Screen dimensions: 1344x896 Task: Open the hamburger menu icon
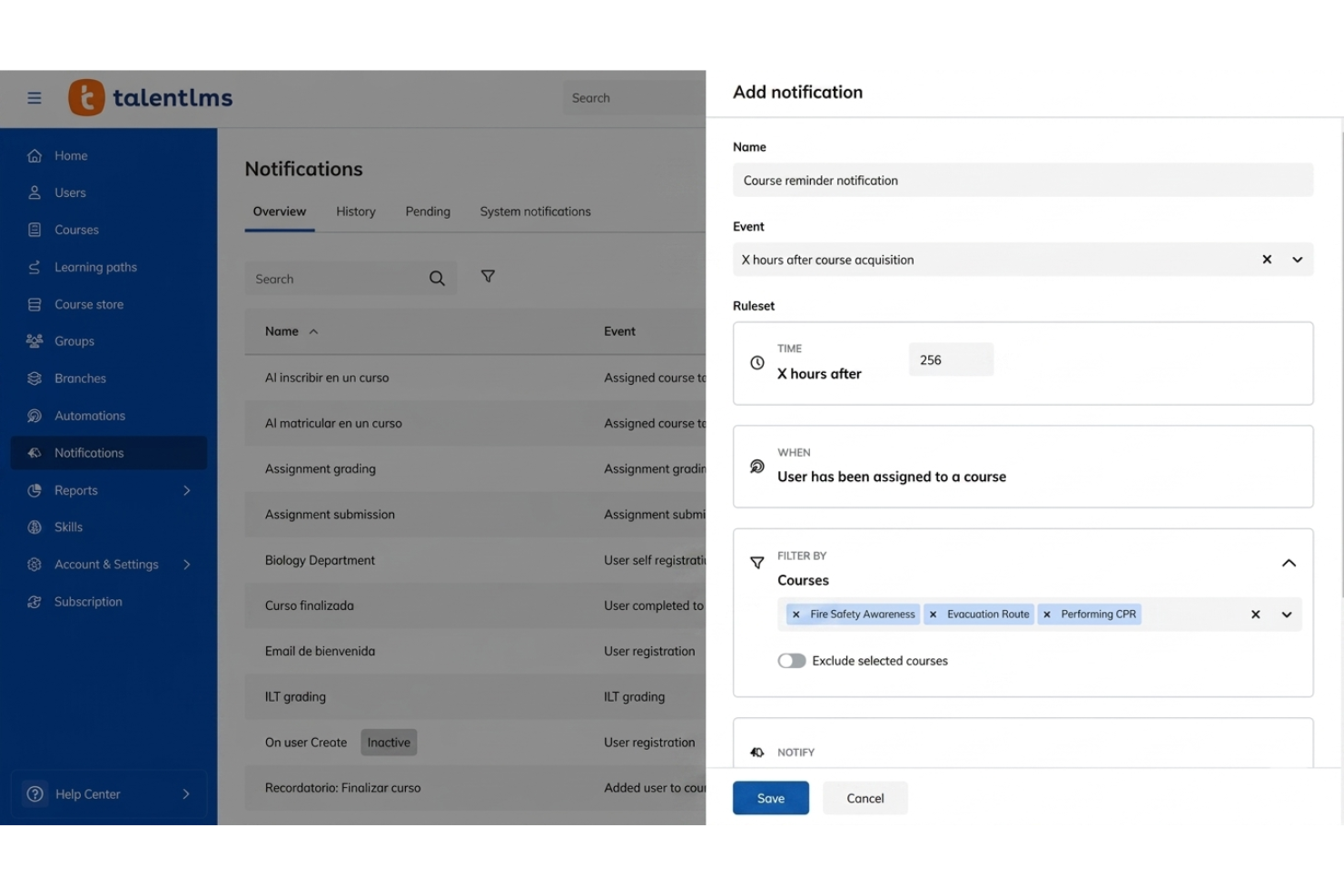[x=35, y=98]
